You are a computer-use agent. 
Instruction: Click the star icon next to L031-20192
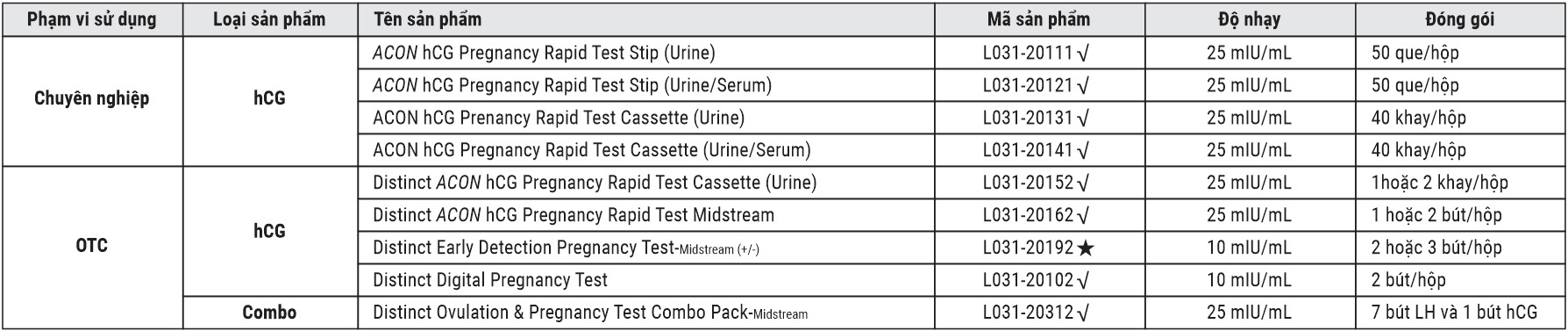coord(1086,248)
